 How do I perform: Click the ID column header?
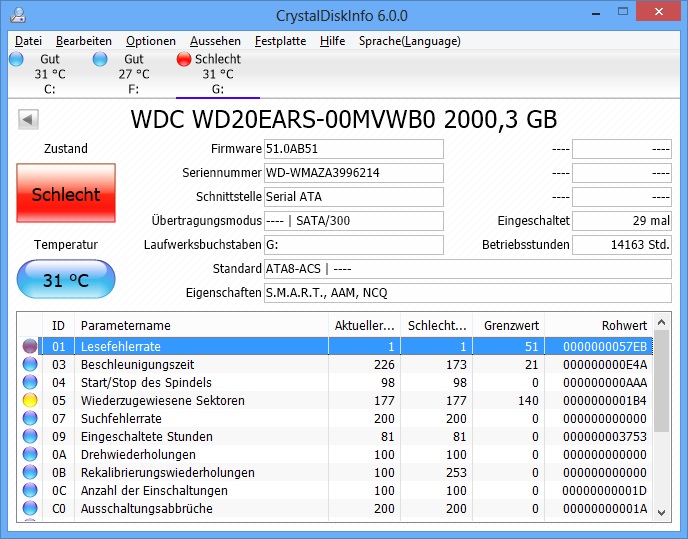(x=58, y=326)
